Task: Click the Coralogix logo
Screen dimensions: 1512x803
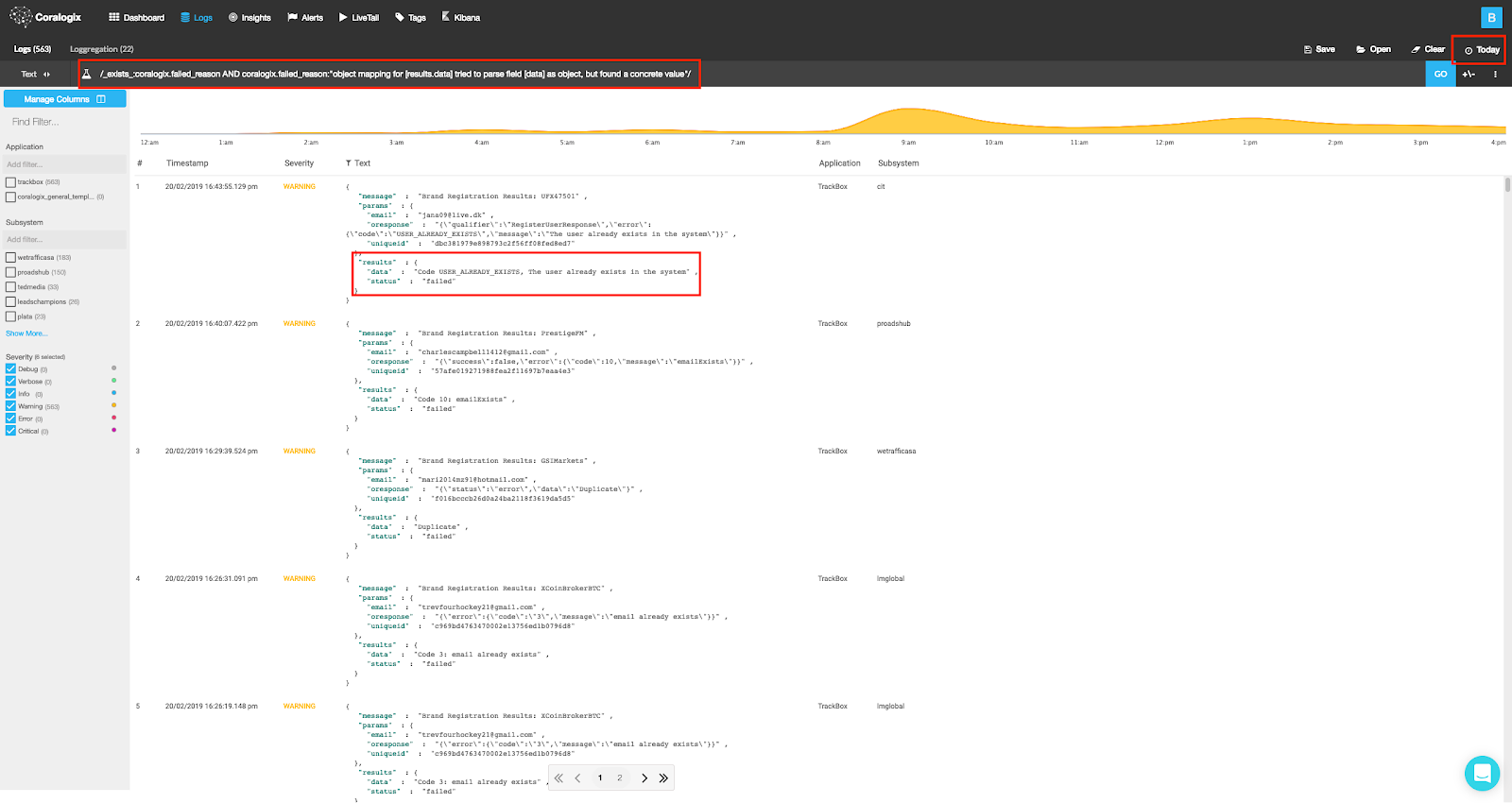Action: tap(45, 17)
